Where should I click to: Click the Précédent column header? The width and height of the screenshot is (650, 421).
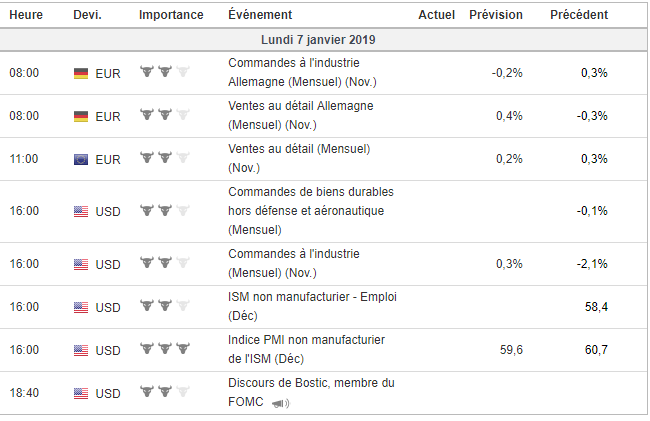tap(578, 15)
